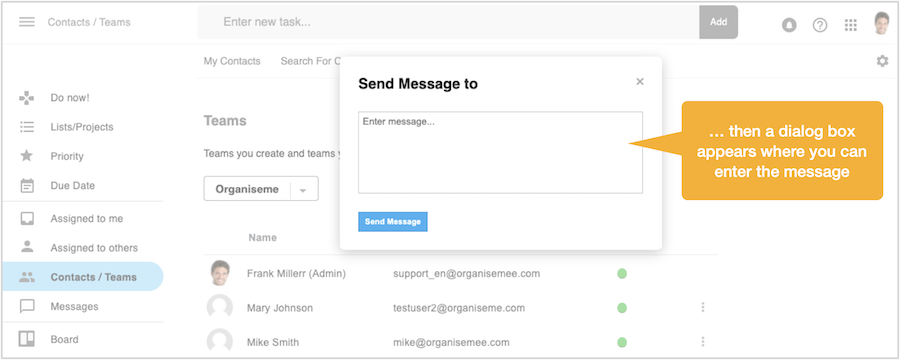The width and height of the screenshot is (900, 360).
Task: Click the Priority star icon
Action: coord(27,156)
